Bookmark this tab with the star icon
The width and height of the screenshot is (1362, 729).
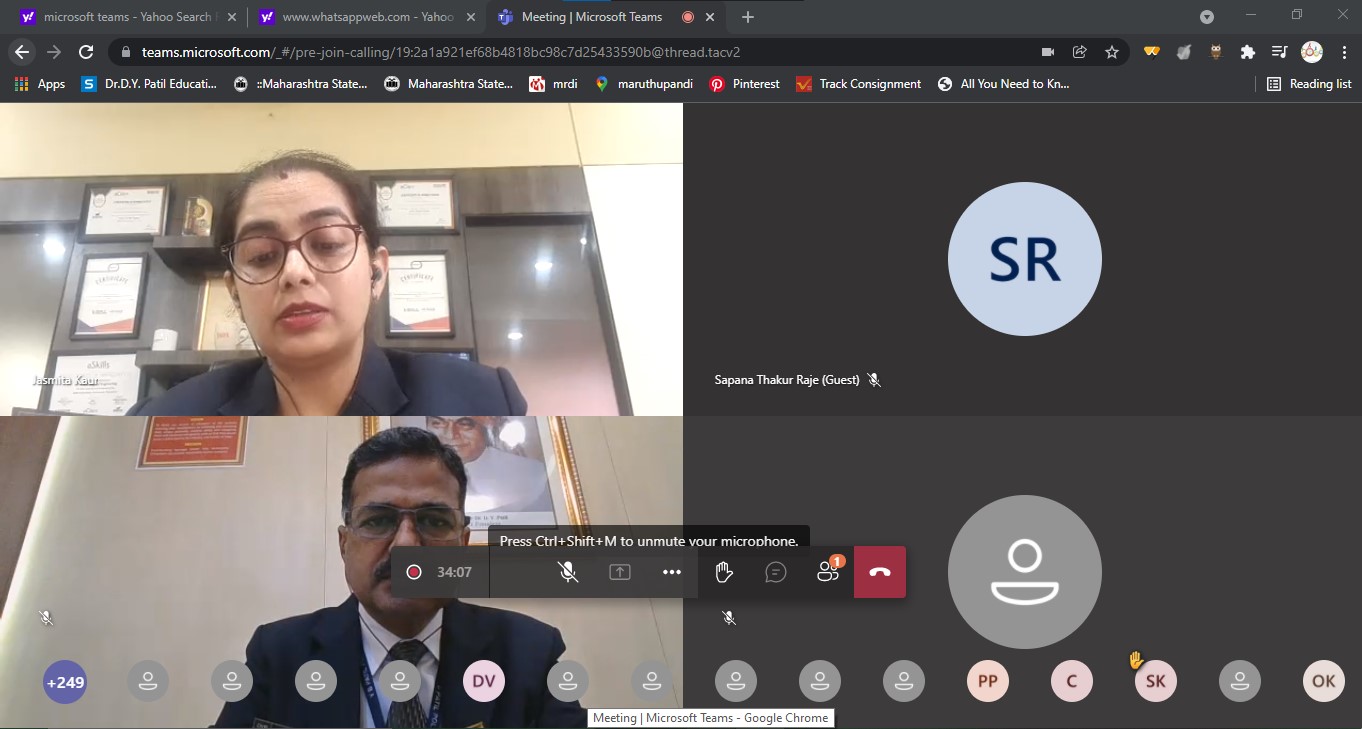pyautogui.click(x=1112, y=52)
